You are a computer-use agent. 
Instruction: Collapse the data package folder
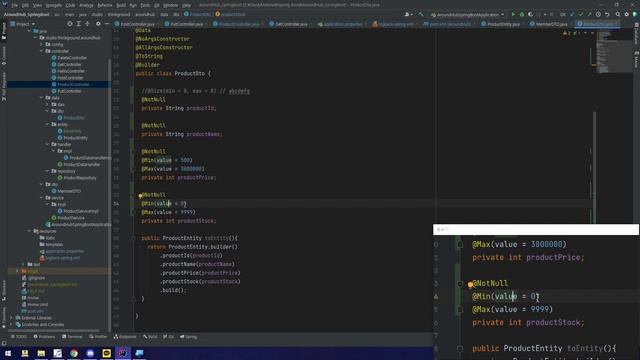[x=42, y=98]
